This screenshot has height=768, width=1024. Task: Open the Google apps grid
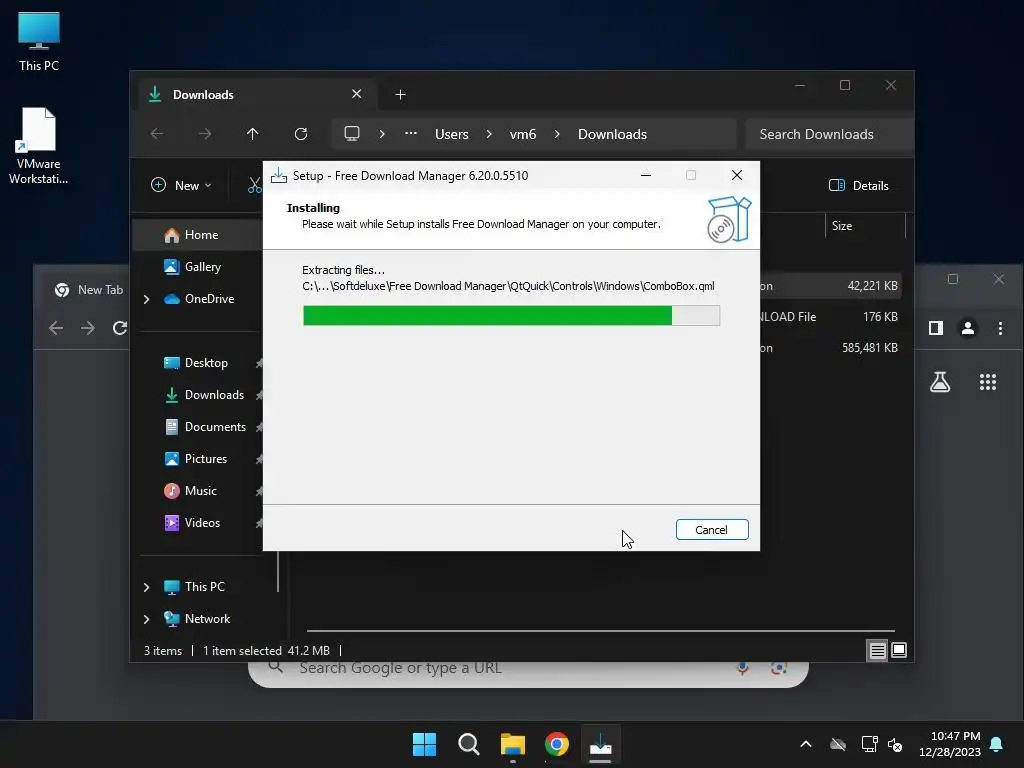coord(988,382)
